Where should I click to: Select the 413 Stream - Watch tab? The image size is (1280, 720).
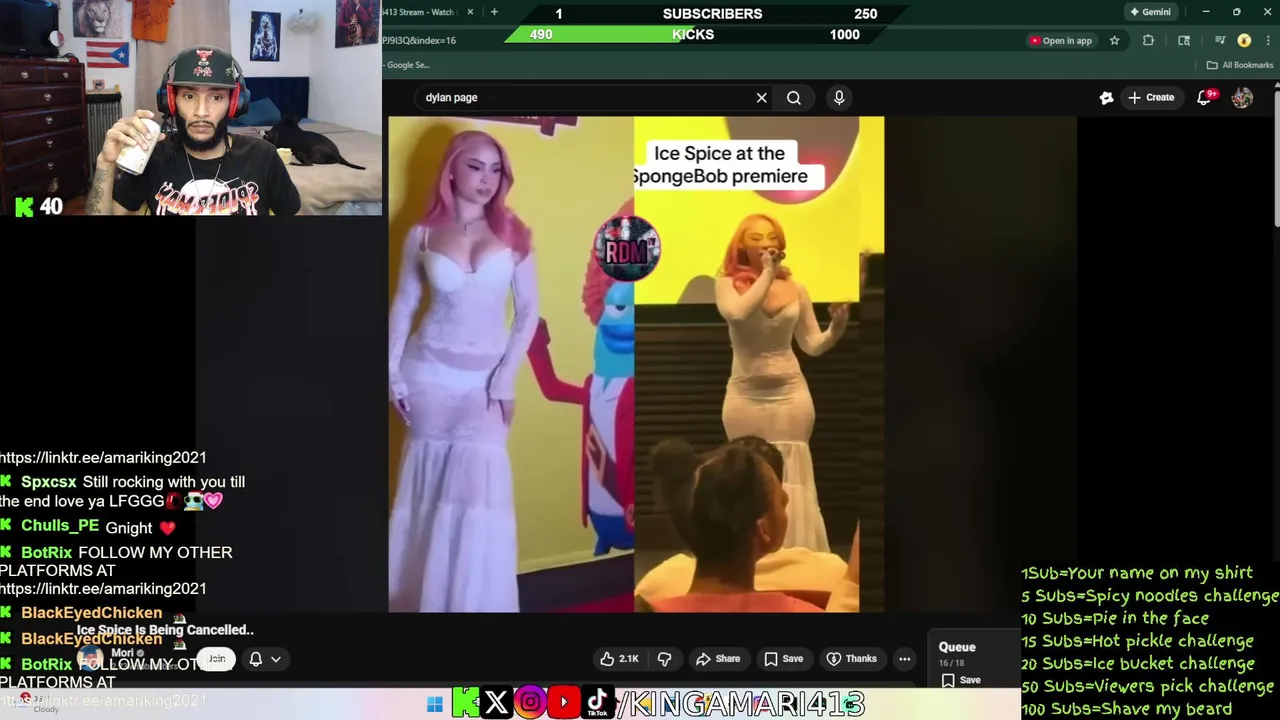[x=420, y=12]
